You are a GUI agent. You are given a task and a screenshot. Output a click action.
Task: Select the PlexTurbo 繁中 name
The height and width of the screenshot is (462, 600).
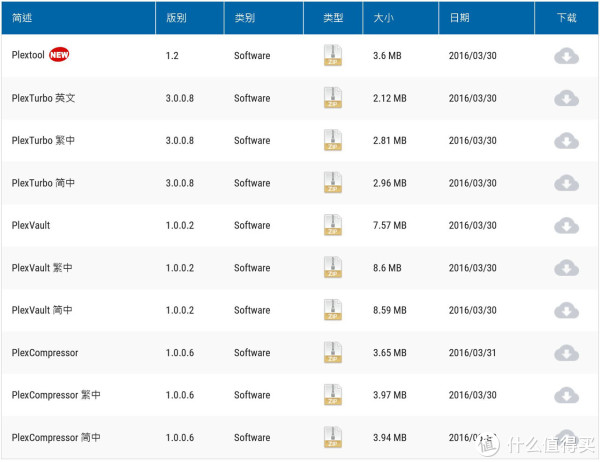point(43,140)
